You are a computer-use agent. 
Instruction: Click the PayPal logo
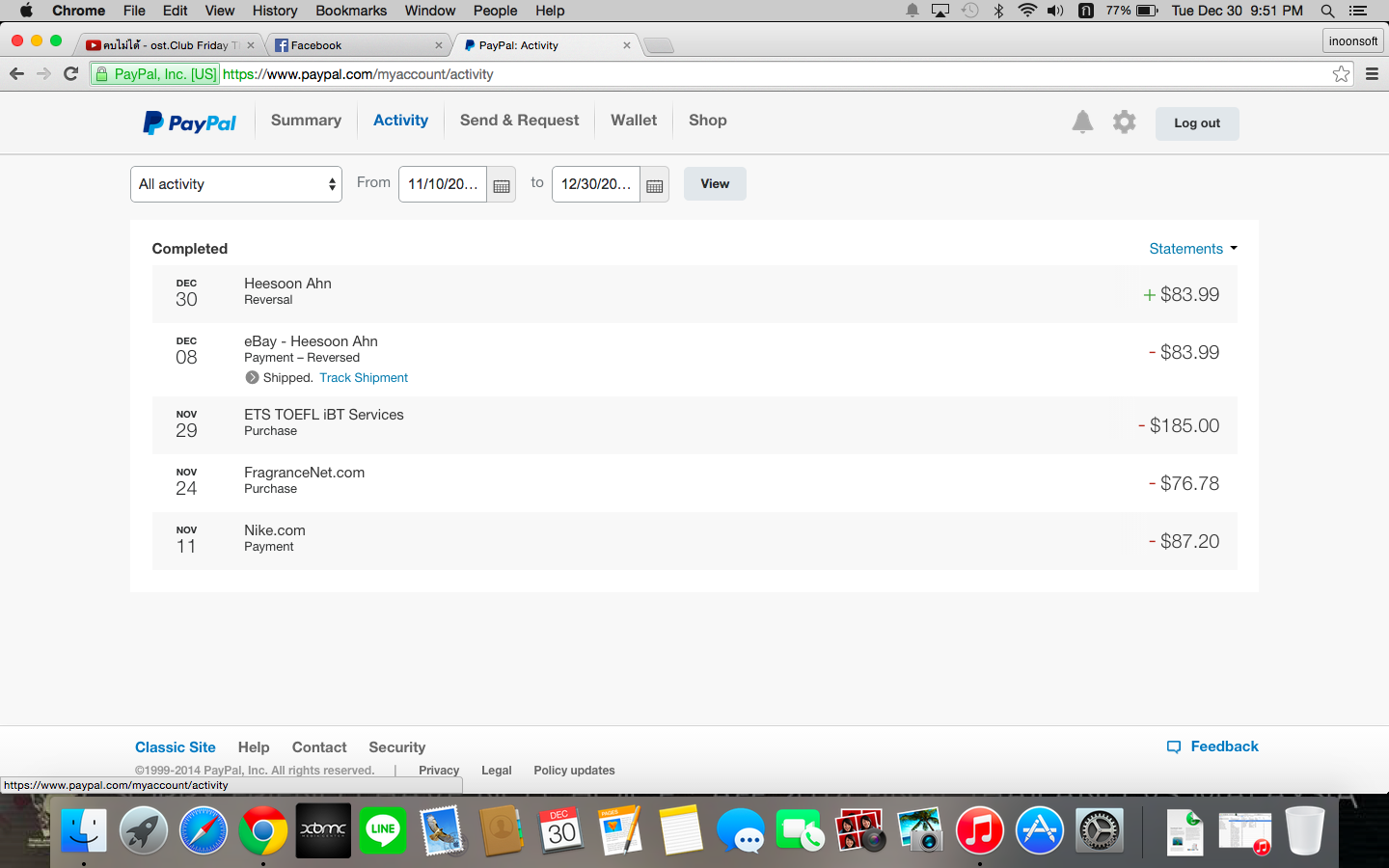(190, 122)
